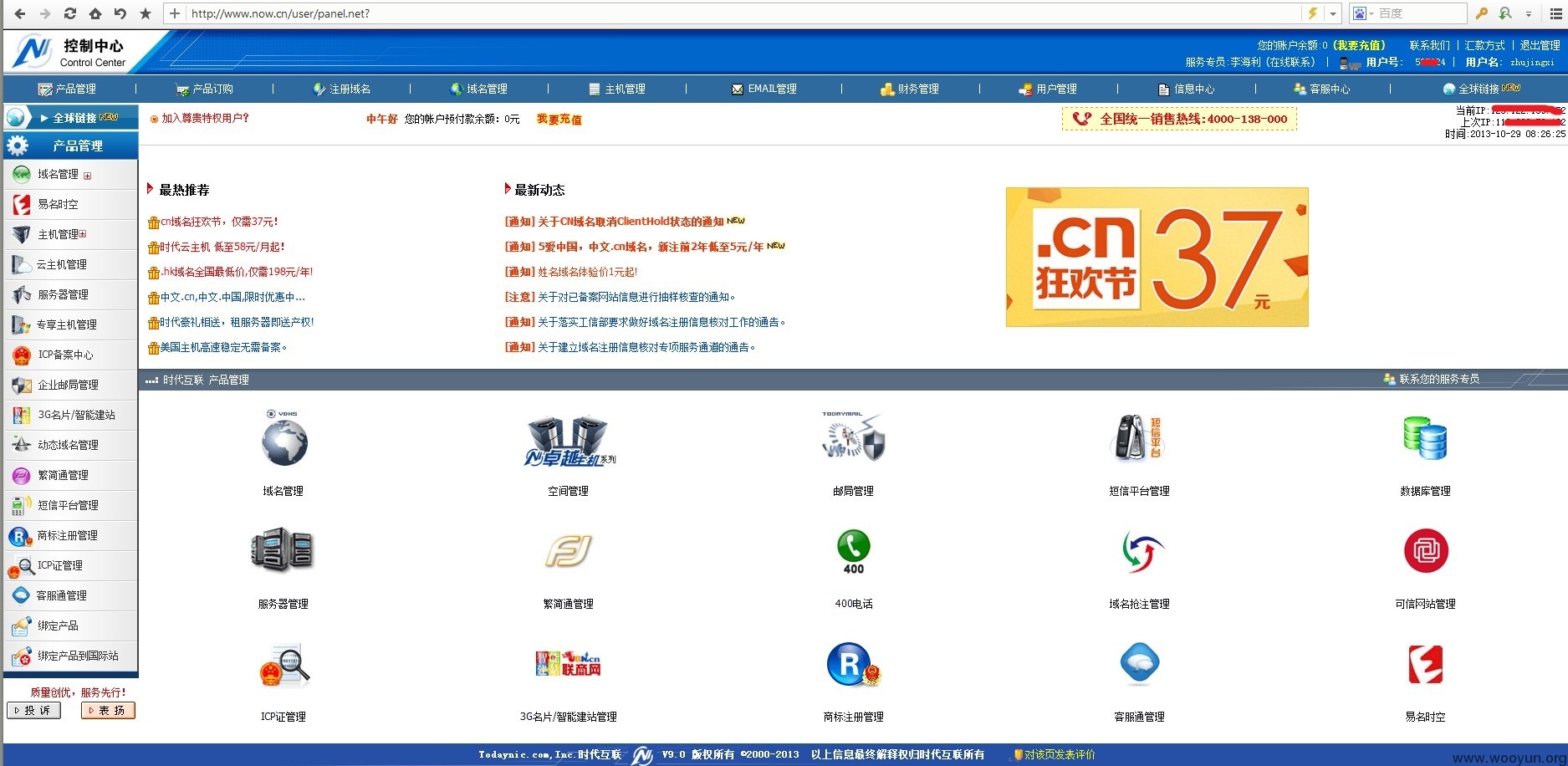Click the key icon in browser toolbar
The height and width of the screenshot is (766, 1568).
tap(1481, 13)
